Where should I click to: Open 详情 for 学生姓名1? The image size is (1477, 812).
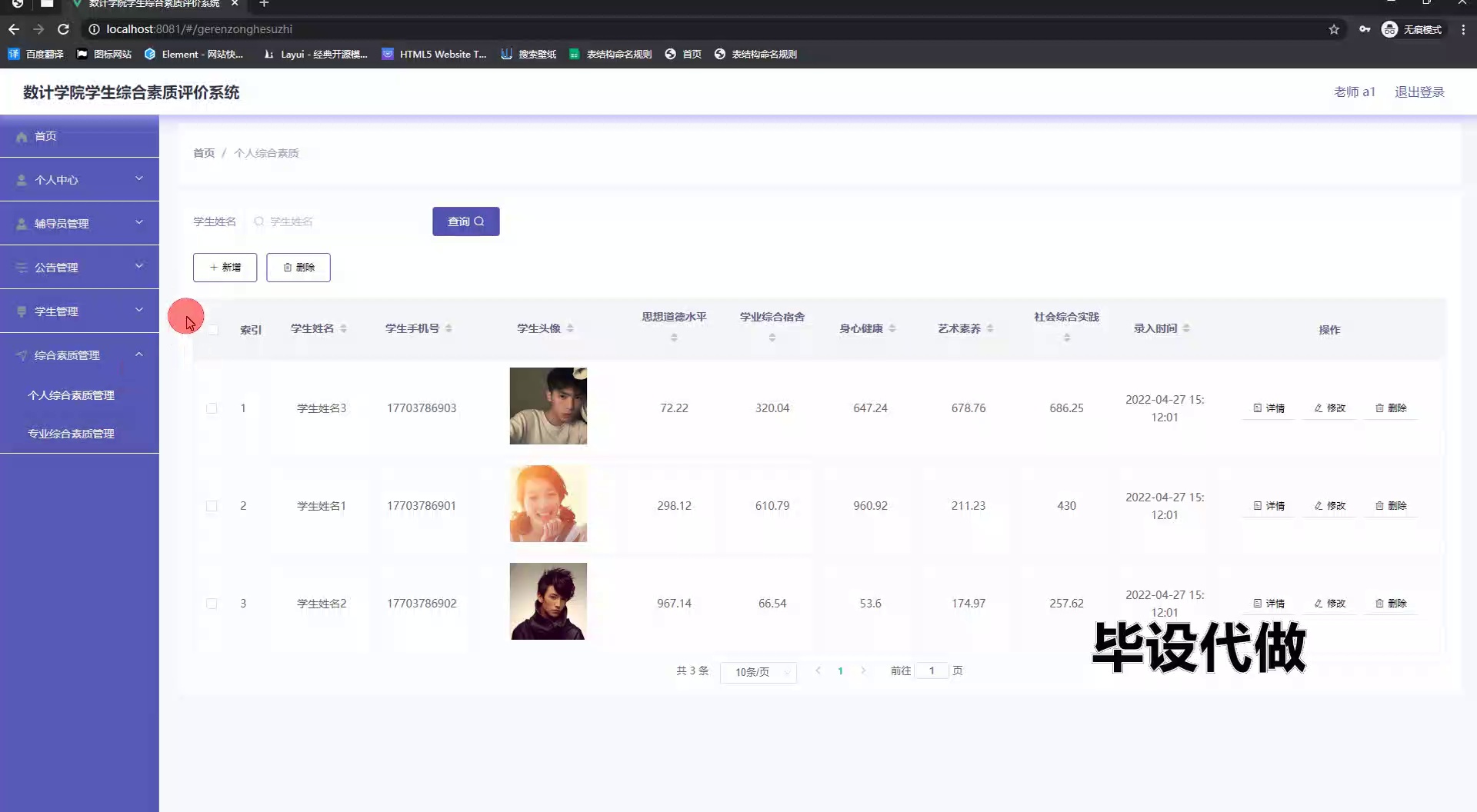pyautogui.click(x=1269, y=506)
